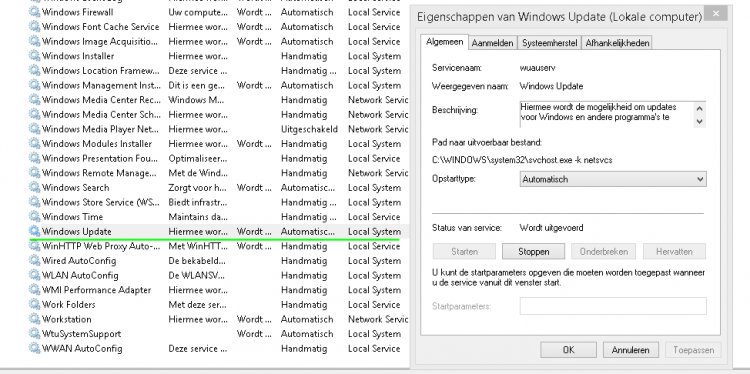Viewport: 750px width, 374px height.
Task: Click up arrow of description scrollbar
Action: coord(699,109)
